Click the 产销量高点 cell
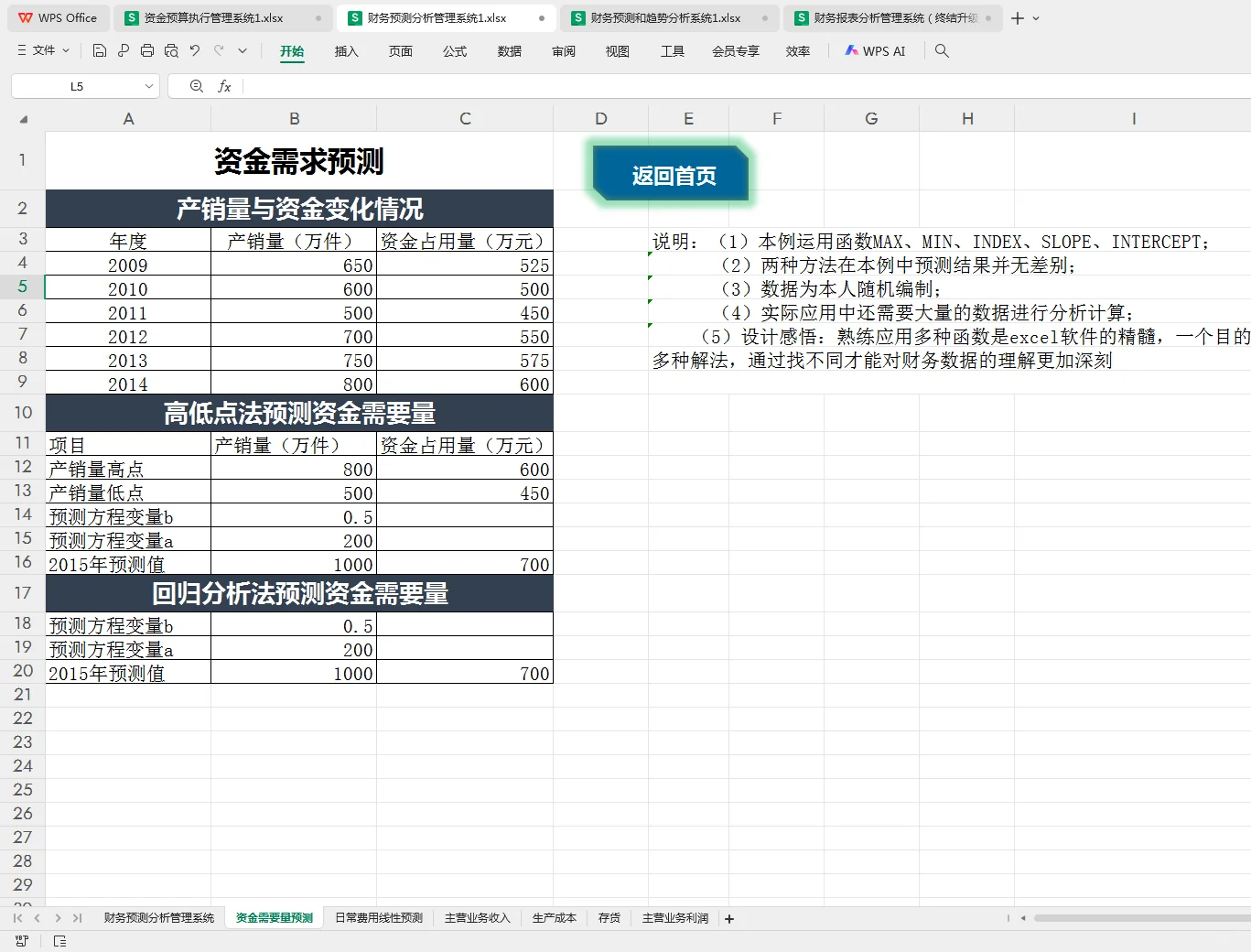 128,469
